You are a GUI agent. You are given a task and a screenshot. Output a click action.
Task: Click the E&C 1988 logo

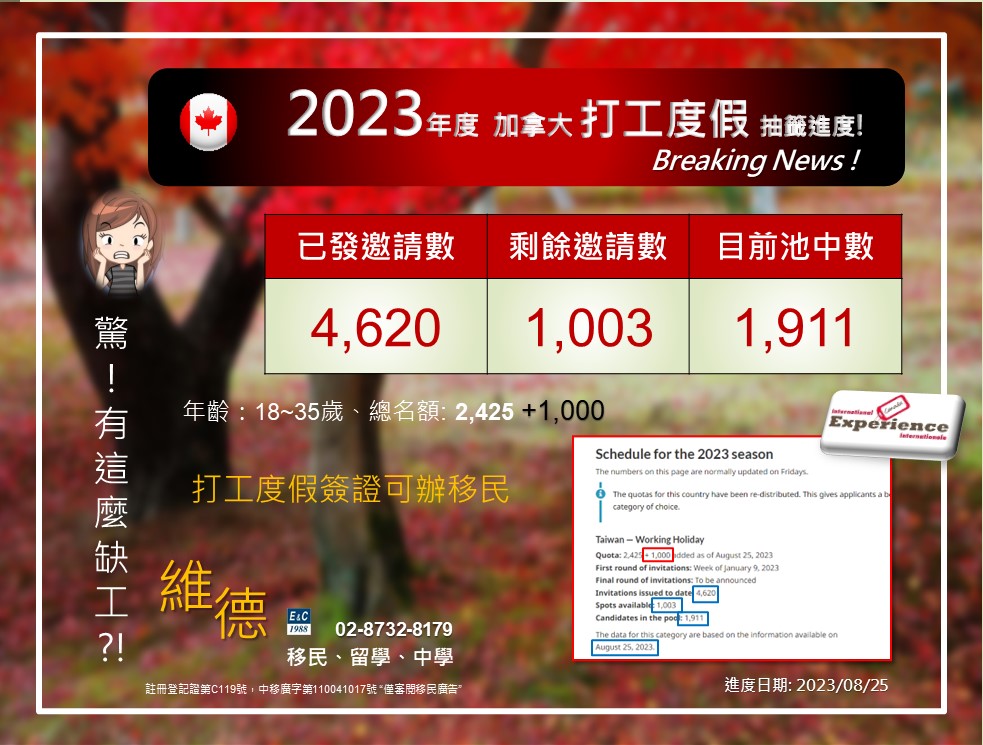pyautogui.click(x=298, y=621)
